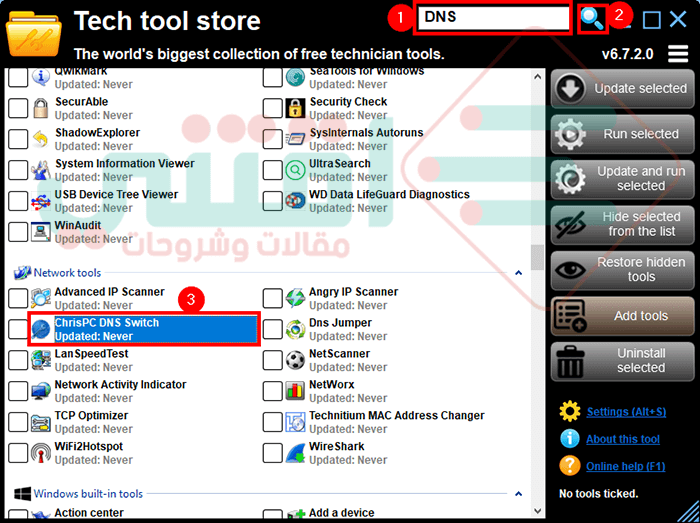The image size is (700, 523).
Task: Tick the TCP Optimizer checkbox
Action: (x=18, y=422)
